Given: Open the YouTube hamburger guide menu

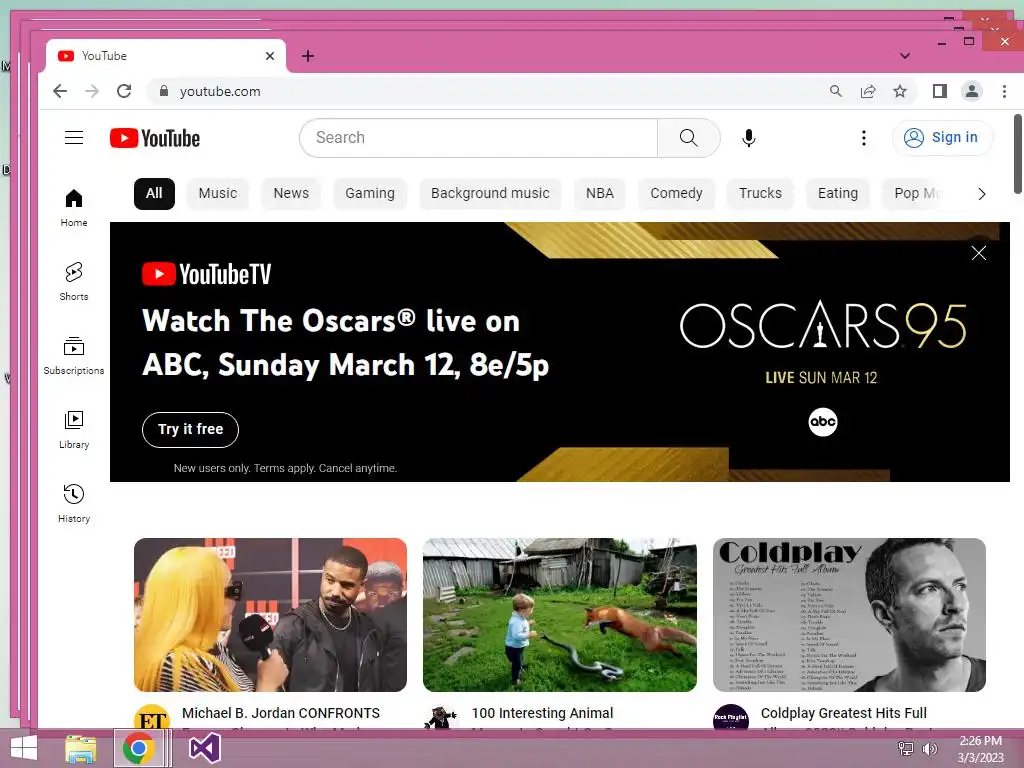Looking at the screenshot, I should [x=74, y=138].
